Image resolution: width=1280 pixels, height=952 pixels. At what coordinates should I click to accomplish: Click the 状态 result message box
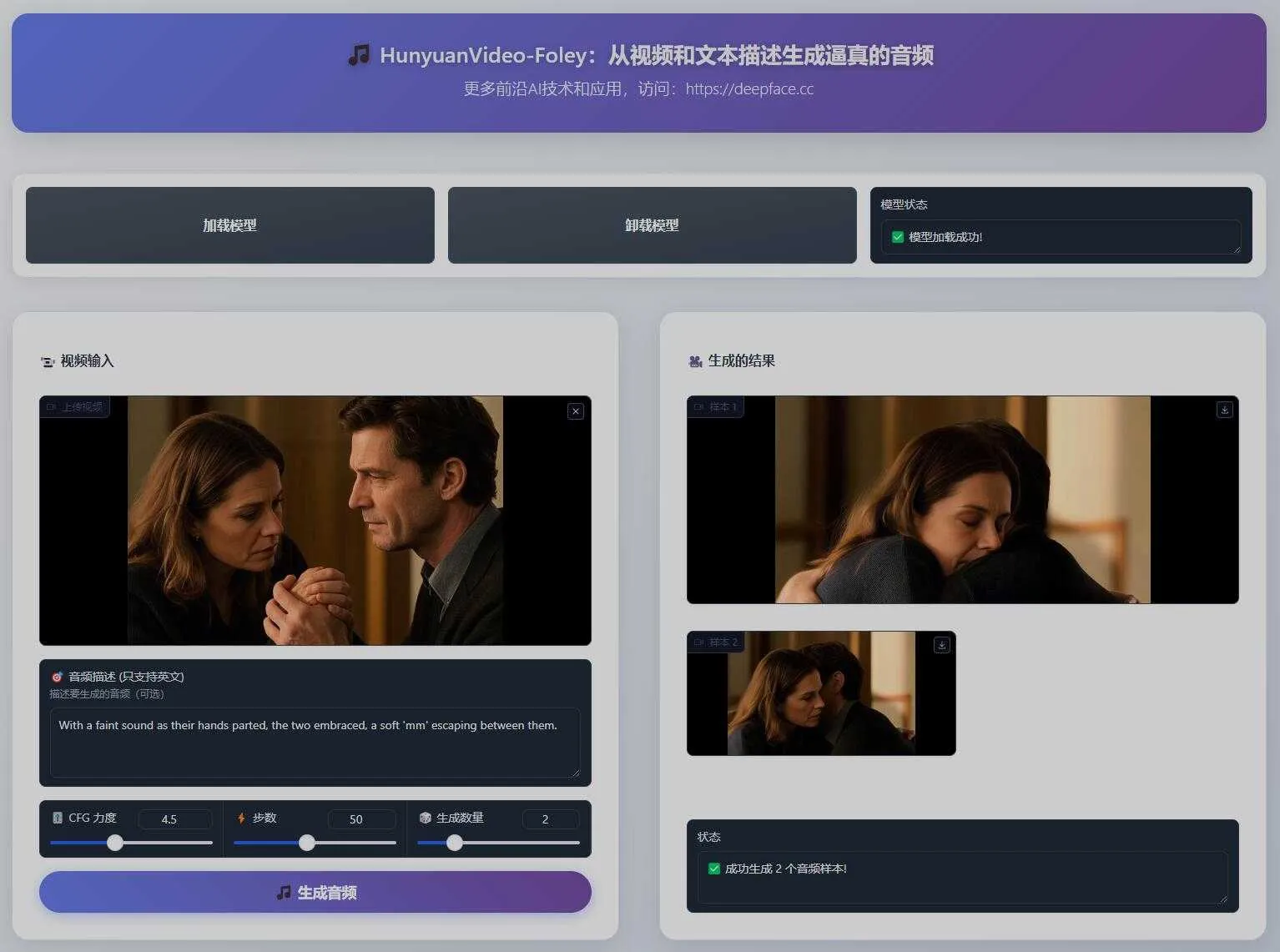coord(963,878)
